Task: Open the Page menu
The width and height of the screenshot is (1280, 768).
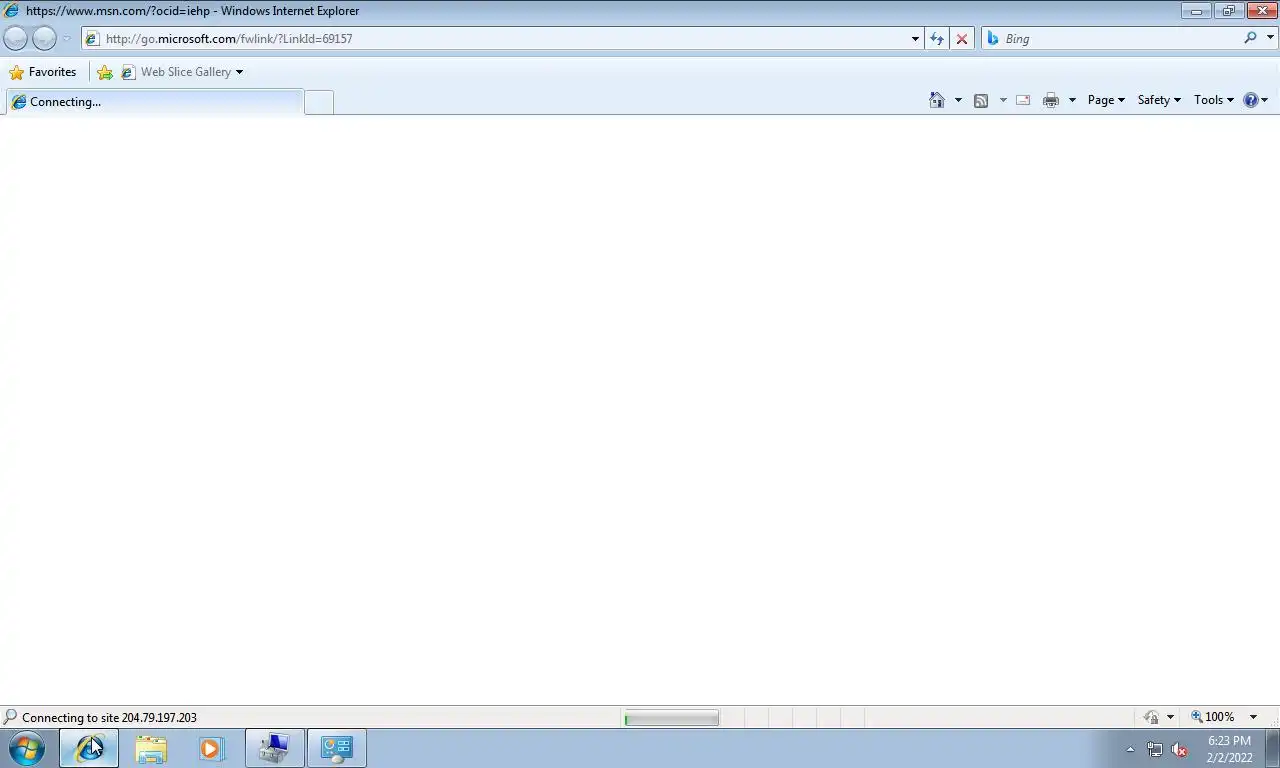Action: point(1106,100)
